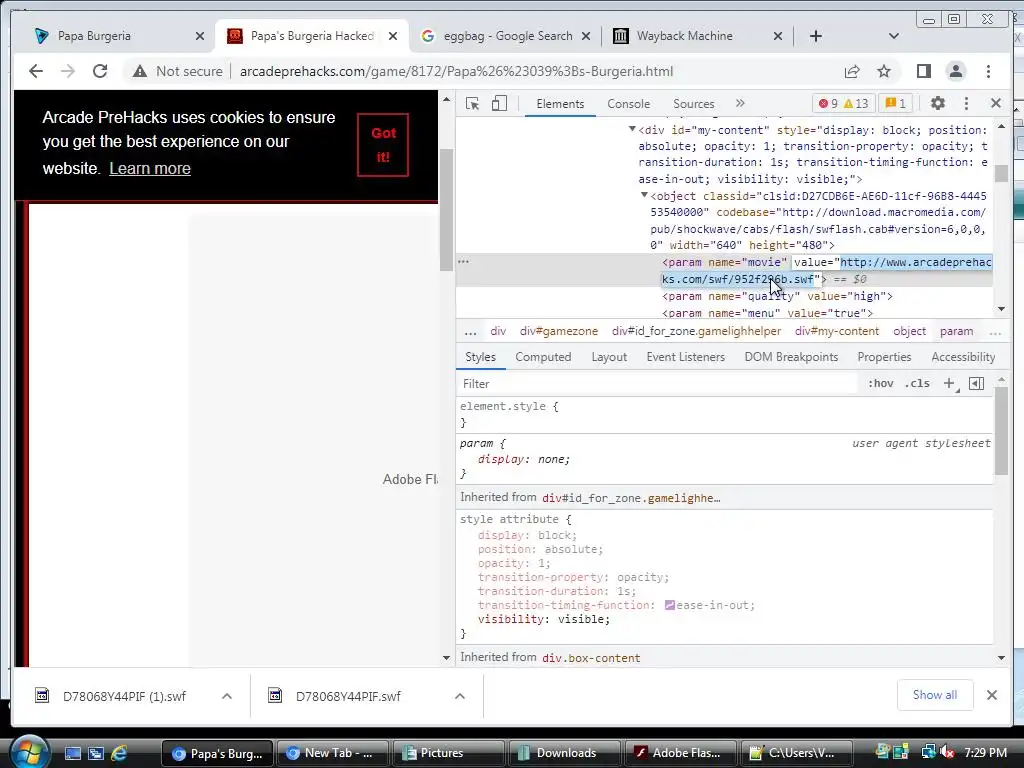
Task: Open the Chrome three-dot menu
Action: (x=989, y=71)
